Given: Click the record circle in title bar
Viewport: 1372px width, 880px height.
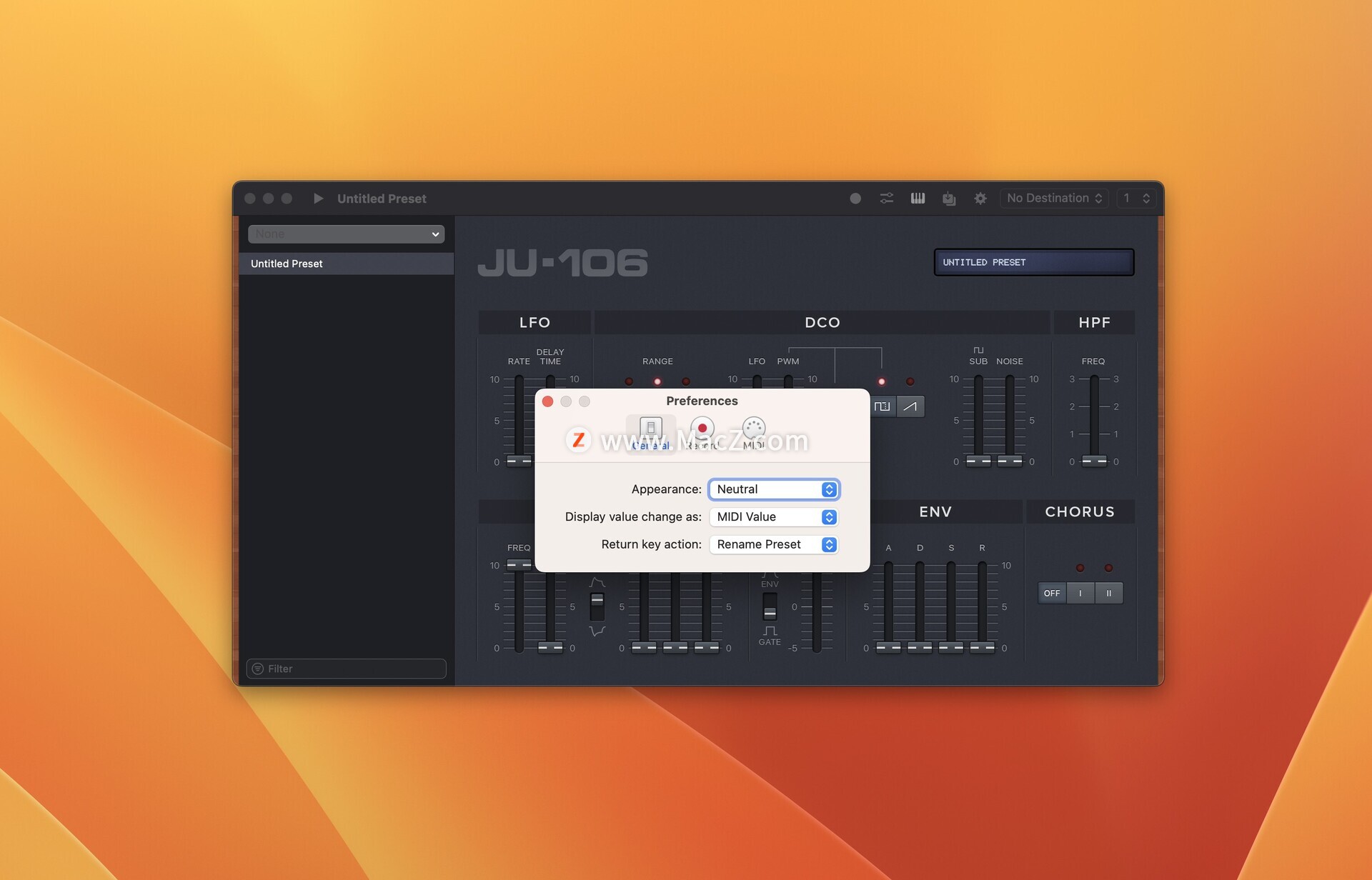Looking at the screenshot, I should (x=855, y=199).
